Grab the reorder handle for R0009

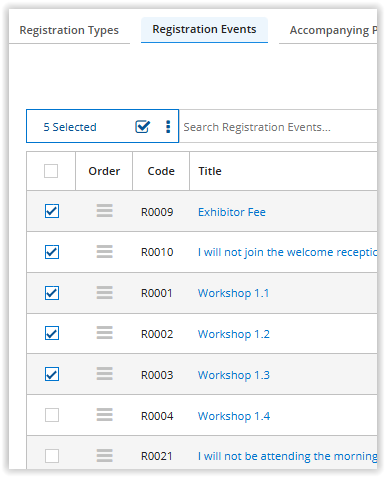click(x=105, y=211)
